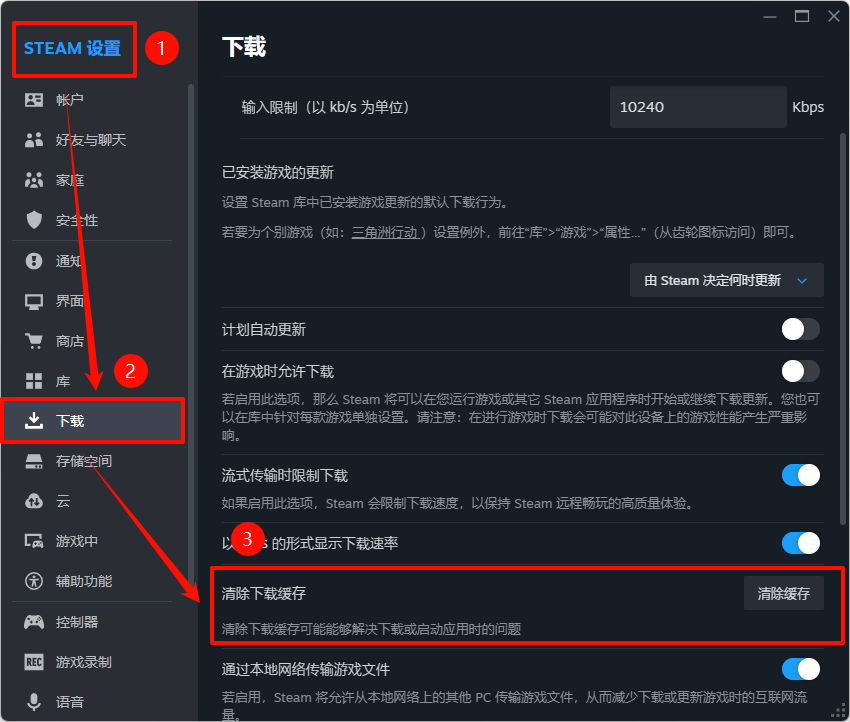Click the drive icon beside 存储空间
Viewport: 850px width, 722px height.
pos(34,461)
